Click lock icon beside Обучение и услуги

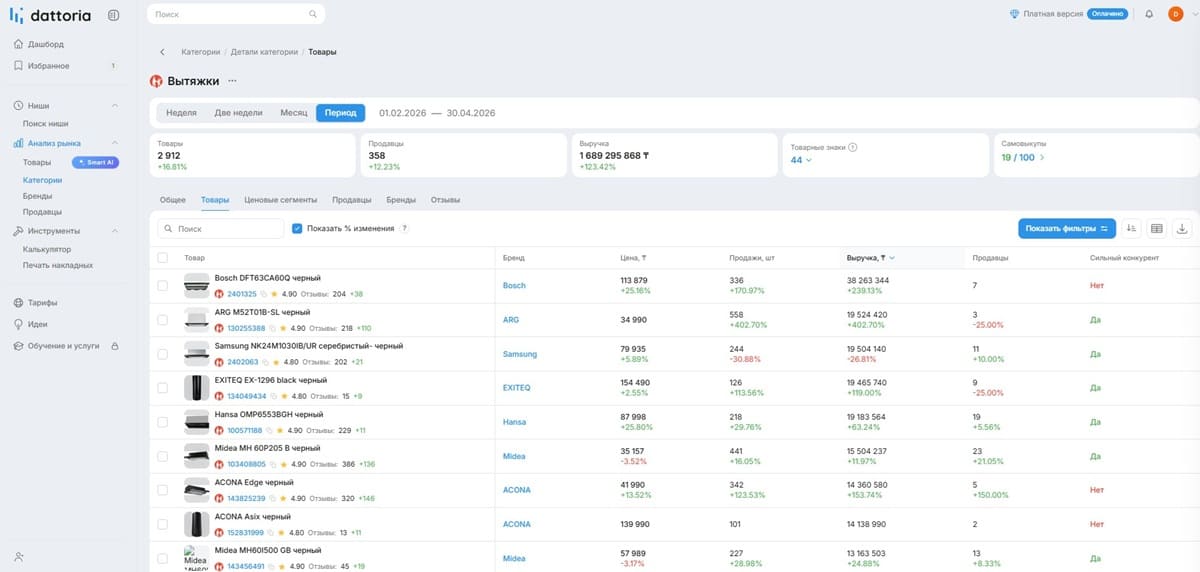tap(115, 345)
